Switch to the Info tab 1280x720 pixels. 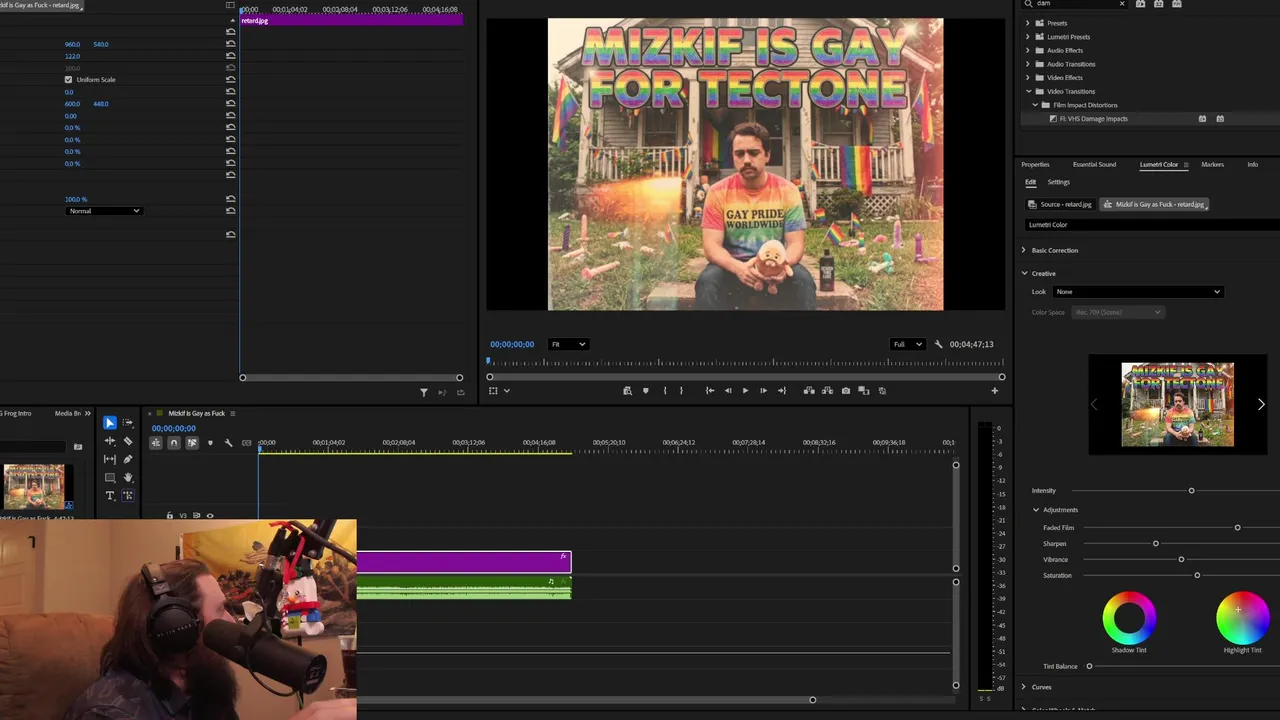[x=1252, y=164]
